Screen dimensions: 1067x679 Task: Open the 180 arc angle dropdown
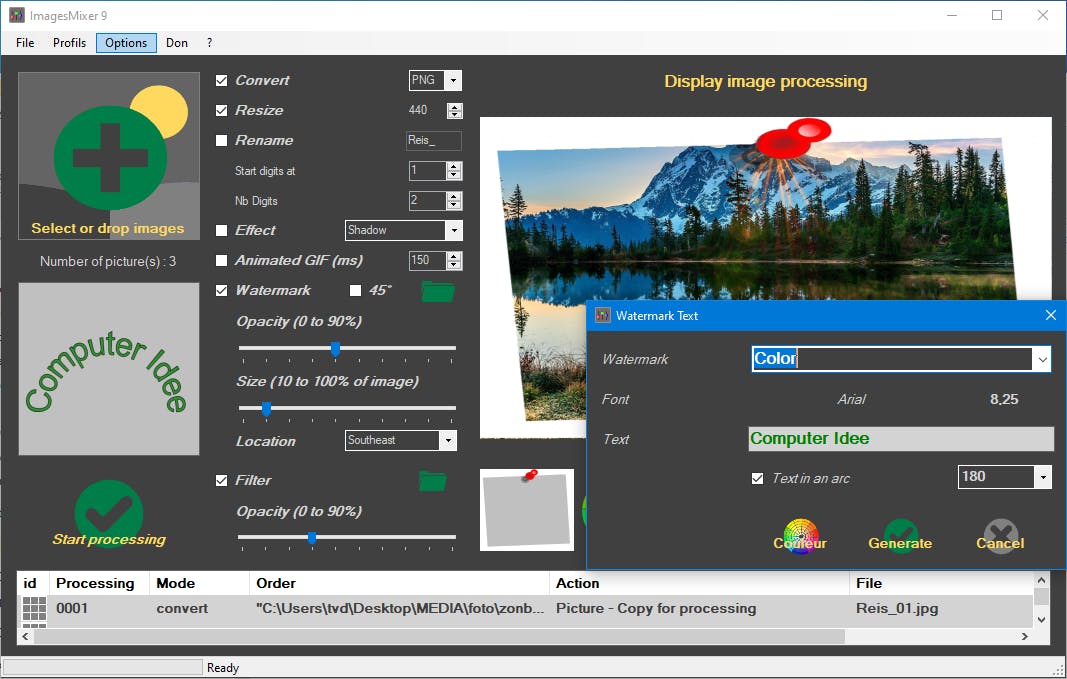click(1043, 477)
